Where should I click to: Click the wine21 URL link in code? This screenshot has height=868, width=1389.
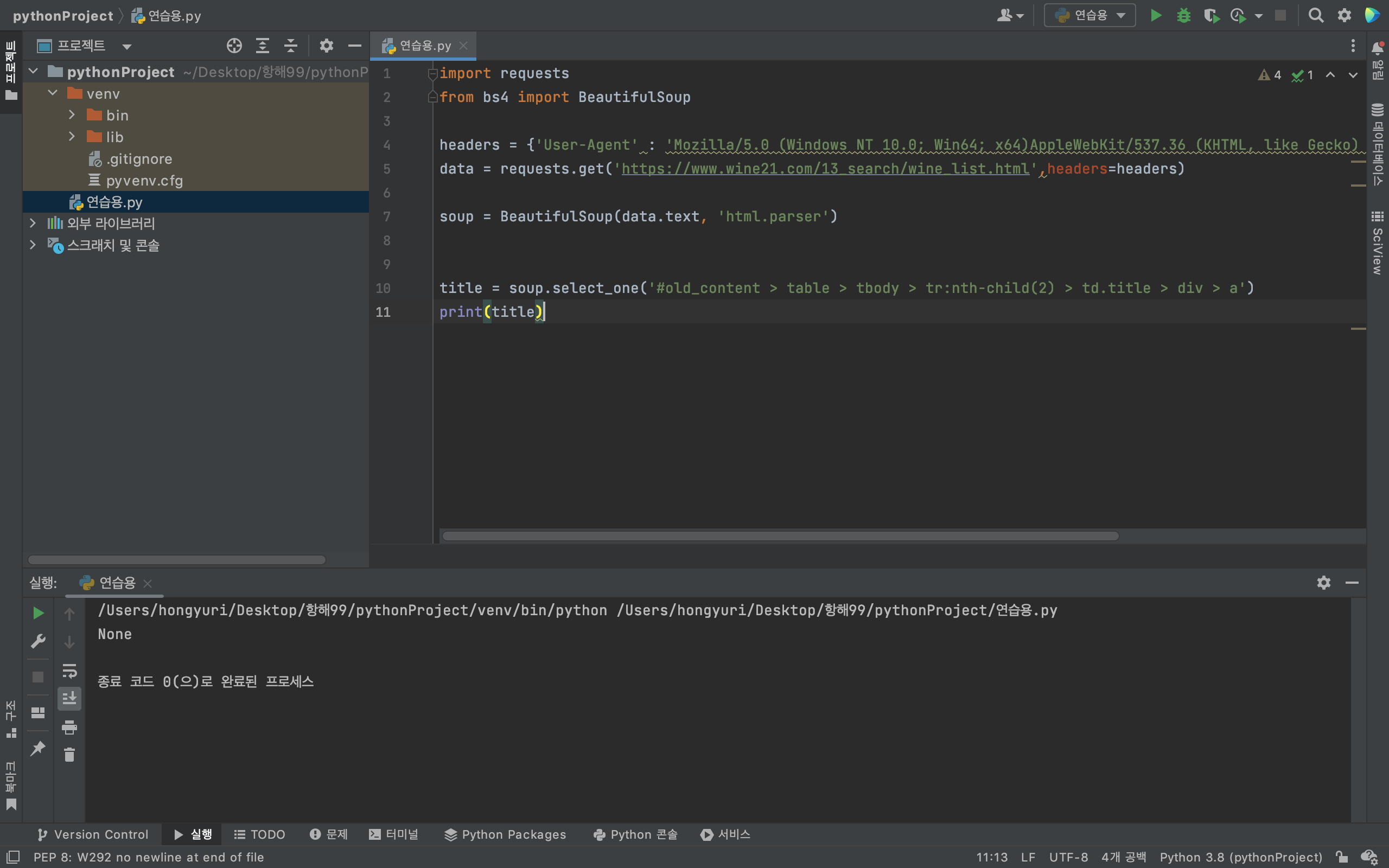pos(825,169)
